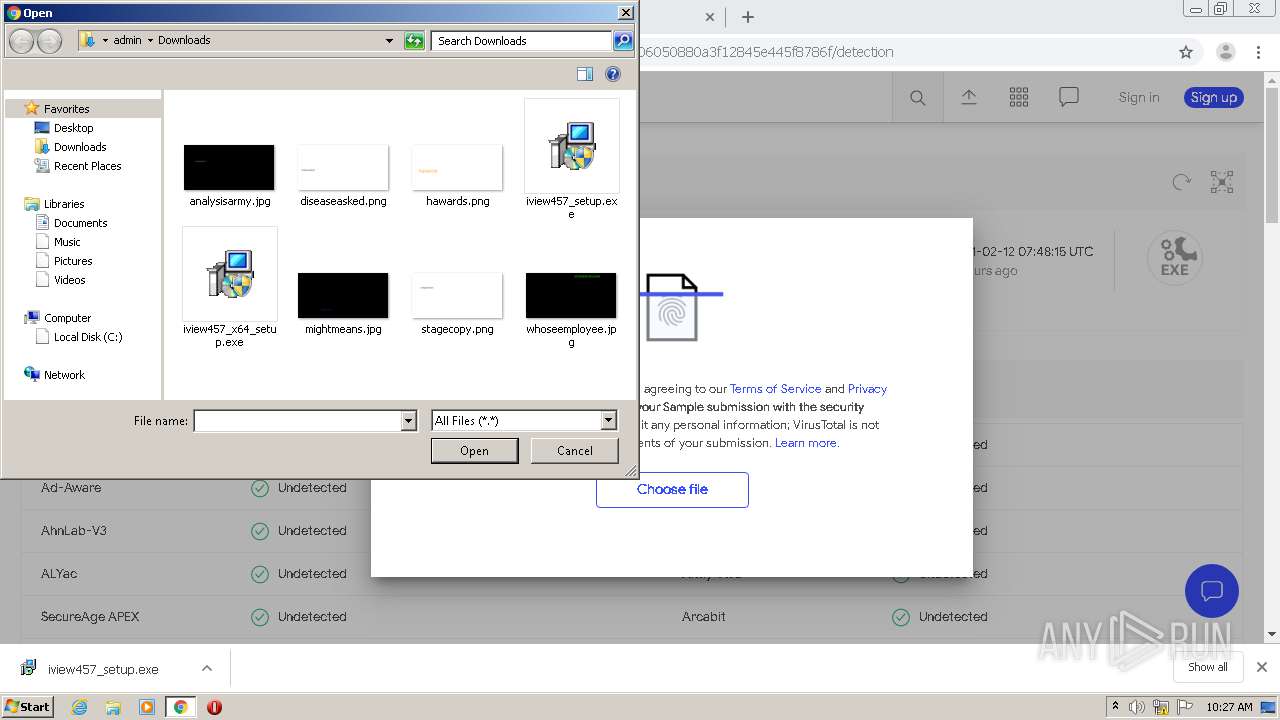This screenshot has height=720, width=1280.
Task: Open Libraries in navigation pane
Action: [64, 204]
